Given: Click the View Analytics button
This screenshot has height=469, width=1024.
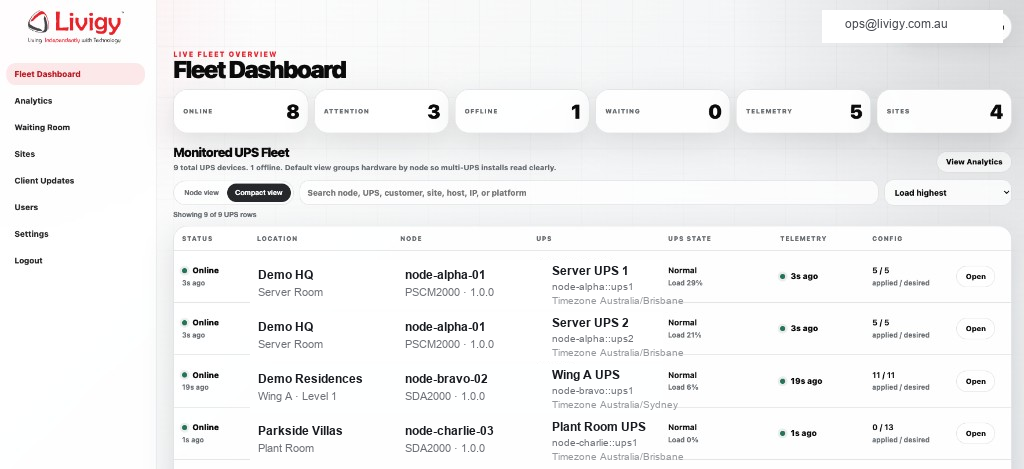Looking at the screenshot, I should 974,161.
